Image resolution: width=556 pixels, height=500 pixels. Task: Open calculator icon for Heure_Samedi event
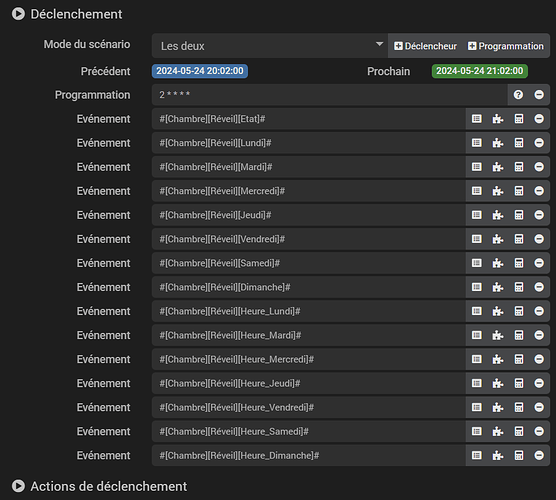point(518,431)
